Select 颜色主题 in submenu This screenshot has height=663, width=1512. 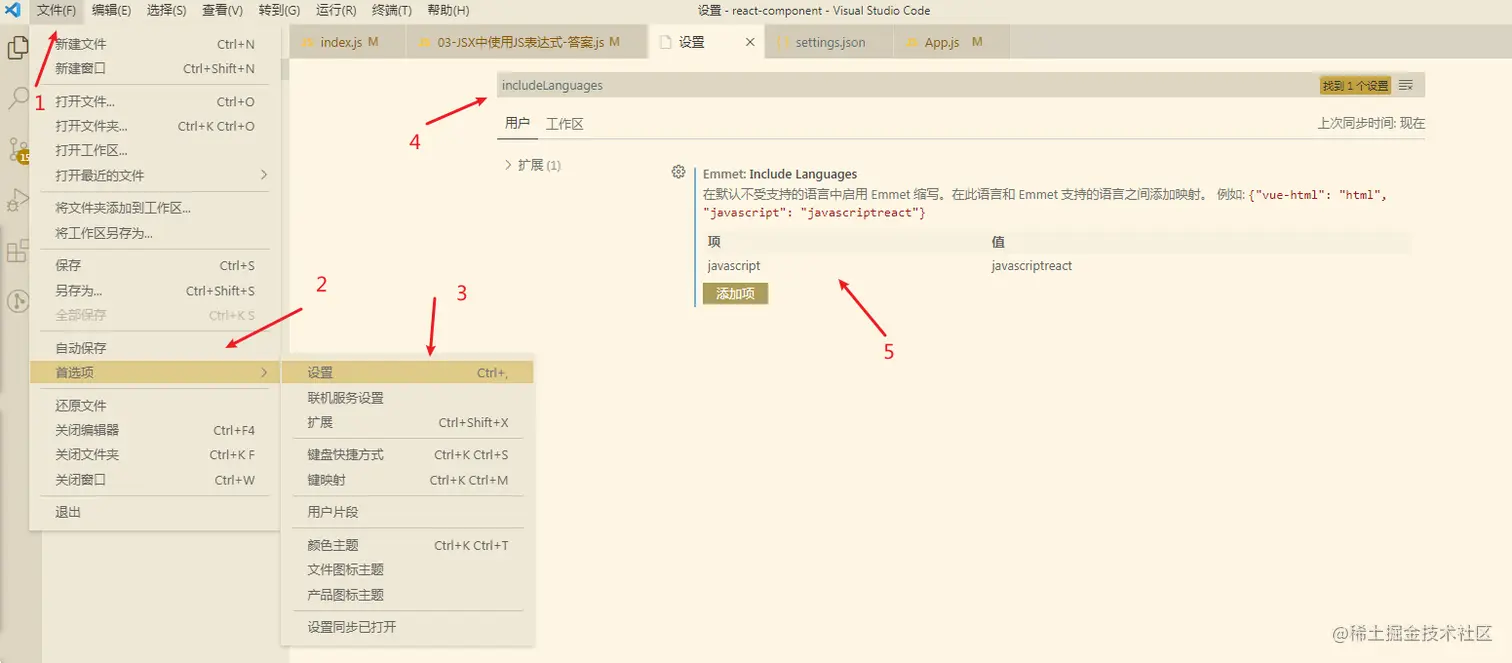tap(408, 545)
